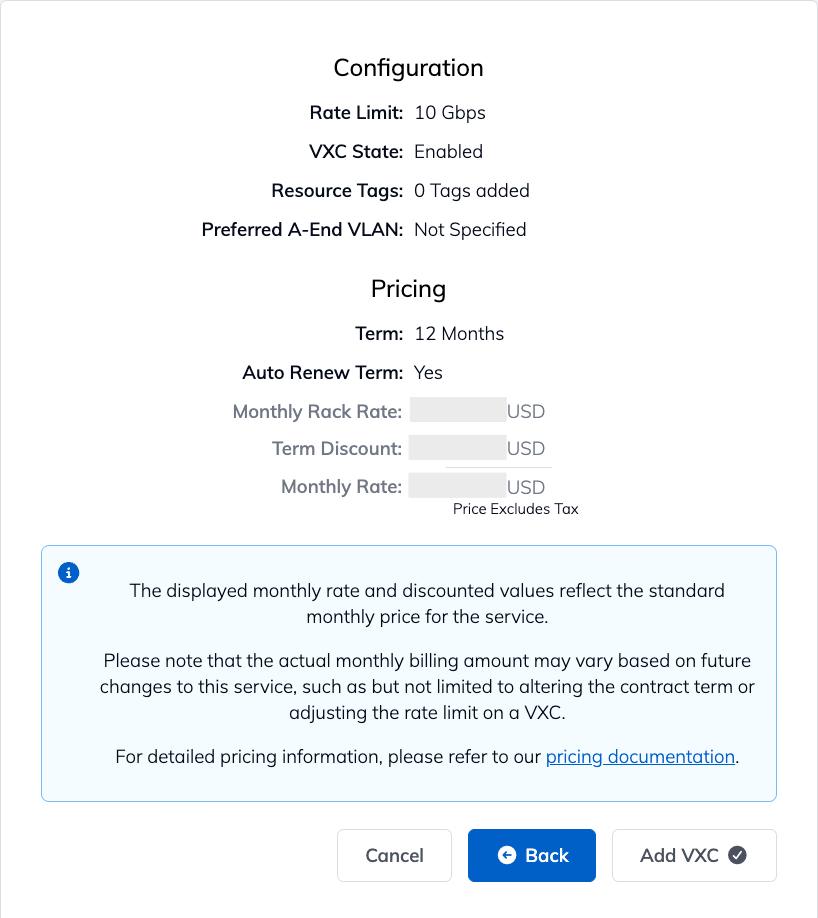Screen dimensions: 818x918
Task: Click the Pricing section heading
Action: (x=409, y=289)
